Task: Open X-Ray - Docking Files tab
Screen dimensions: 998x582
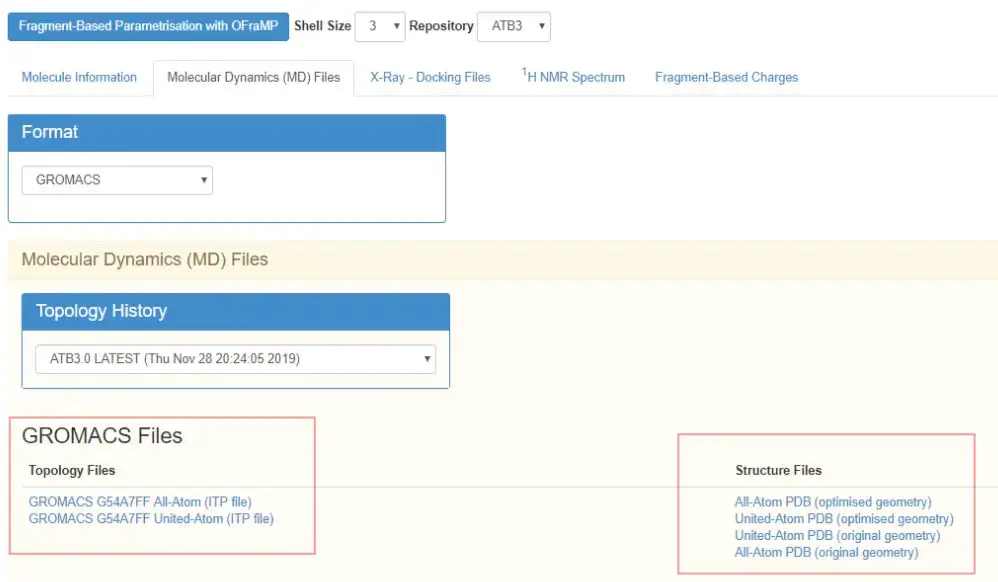Action: point(430,78)
